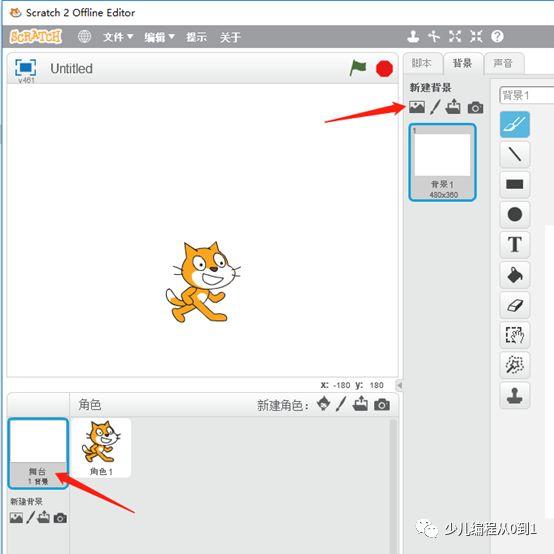The image size is (554, 554).
Task: Collapse the stage using small arrow expander
Action: 400,385
